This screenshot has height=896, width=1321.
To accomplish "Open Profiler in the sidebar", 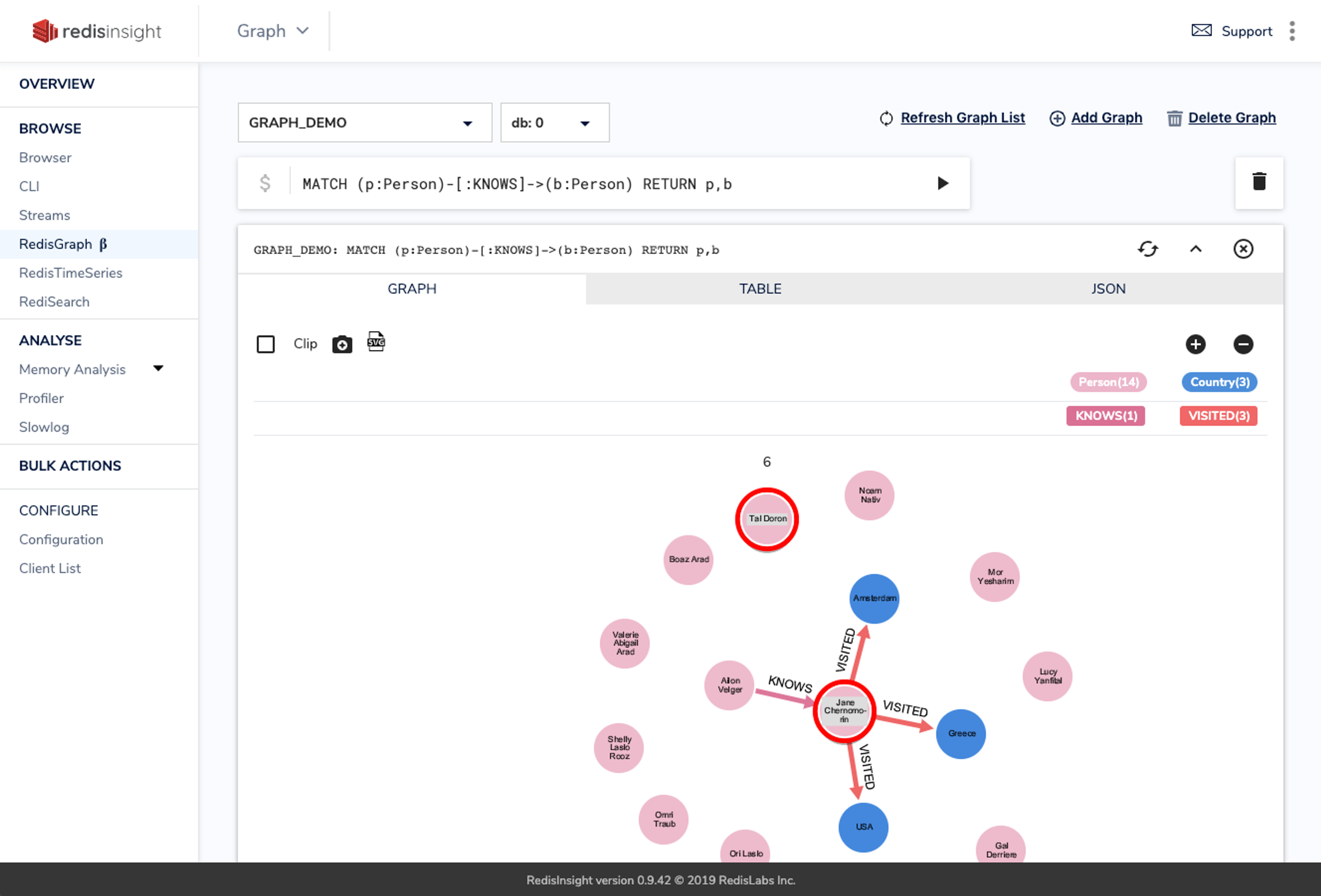I will click(42, 398).
